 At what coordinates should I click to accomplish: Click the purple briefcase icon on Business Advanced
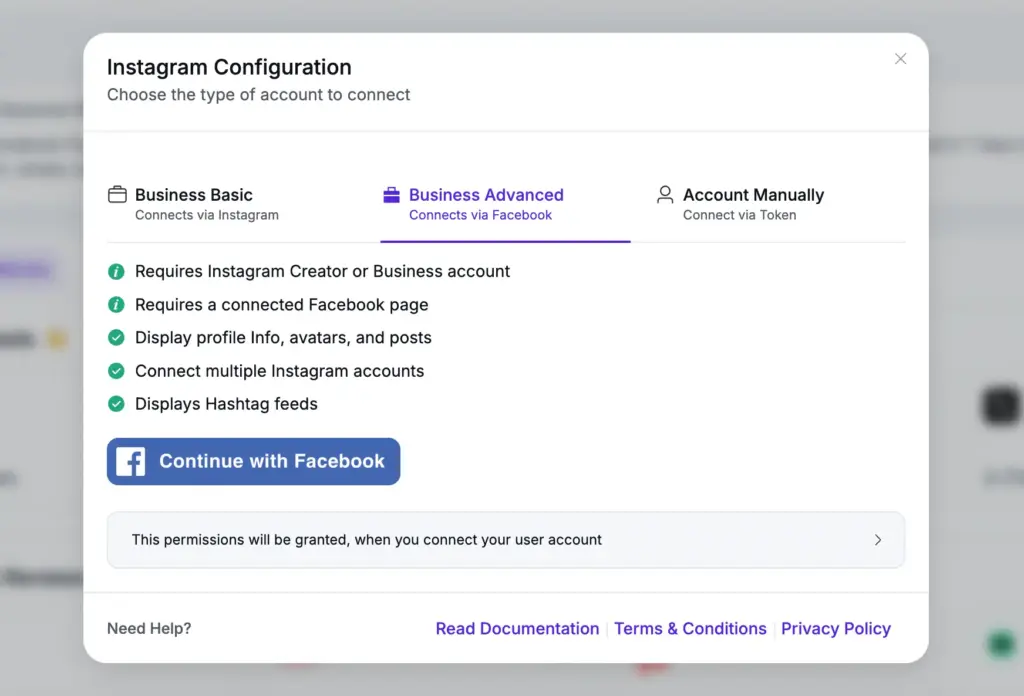[x=390, y=195]
